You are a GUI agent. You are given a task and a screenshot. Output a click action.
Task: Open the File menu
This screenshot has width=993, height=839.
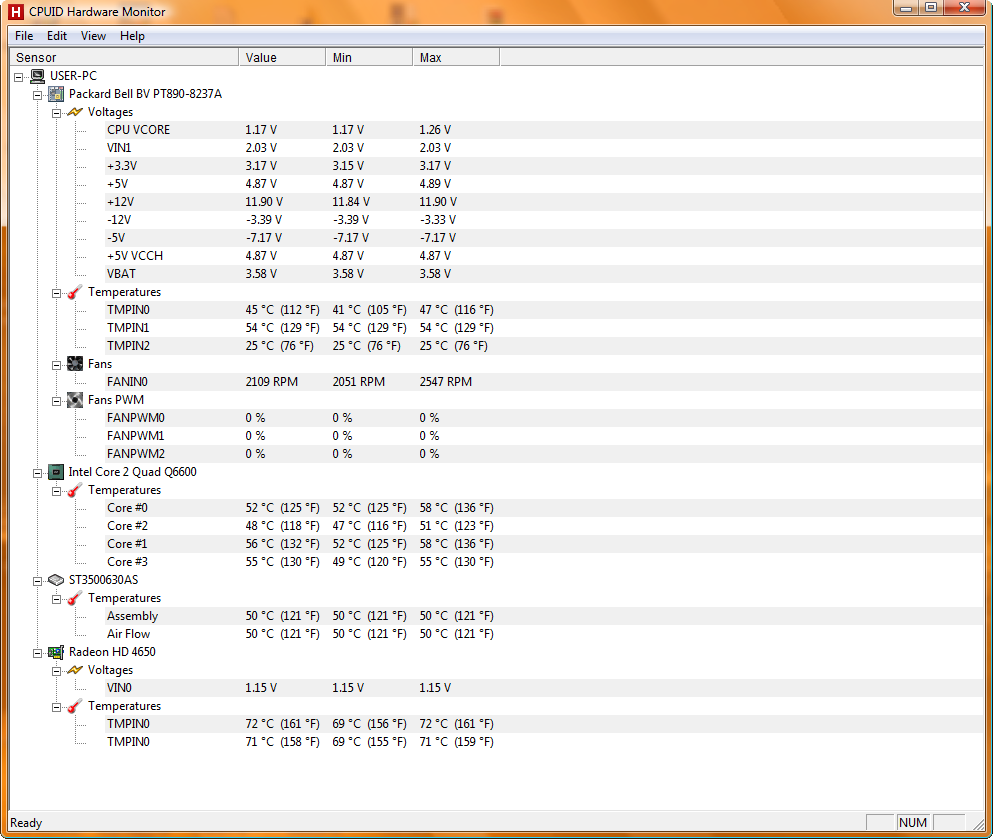click(x=24, y=36)
